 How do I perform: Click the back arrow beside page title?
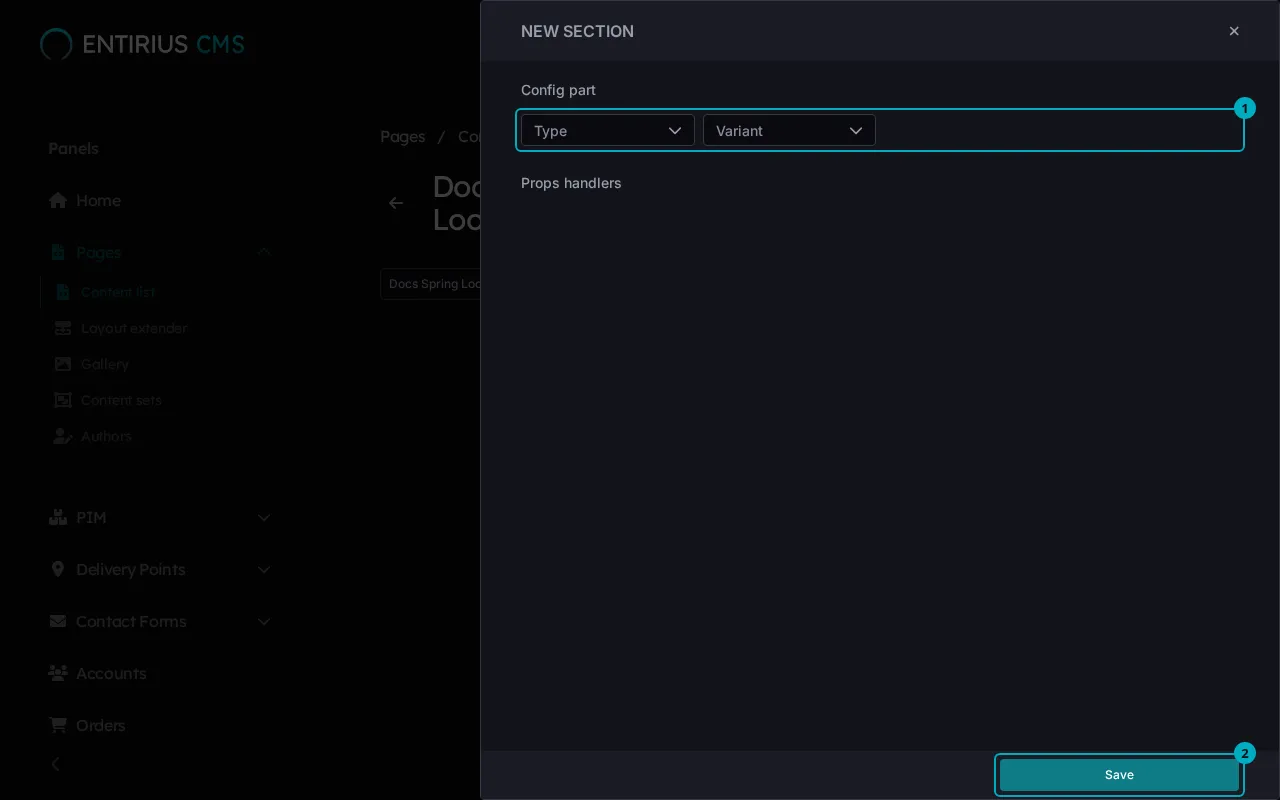(x=396, y=203)
